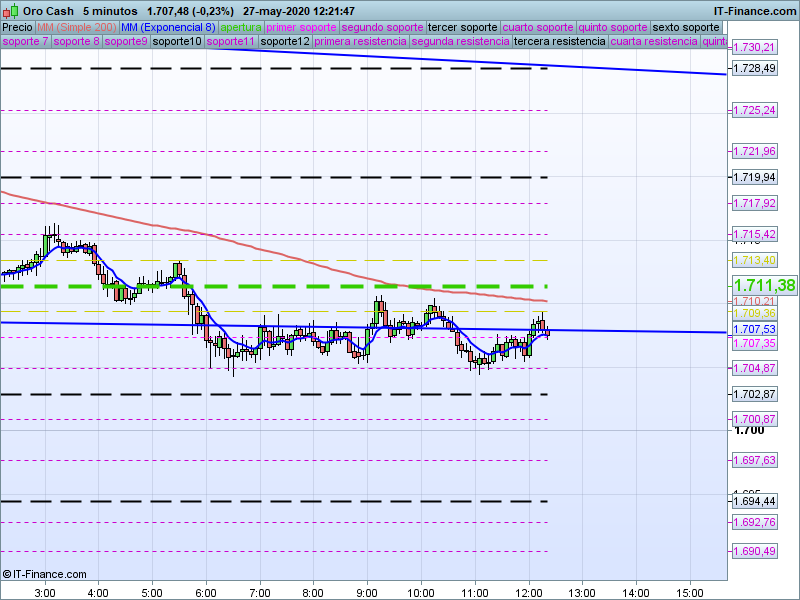Click the © IT-Finance.com copyright text
This screenshot has height=600, width=800.
(x=44, y=574)
